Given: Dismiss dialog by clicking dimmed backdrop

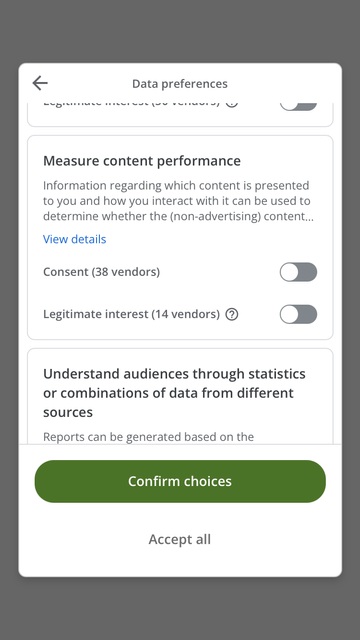Looking at the screenshot, I should (x=180, y=31).
